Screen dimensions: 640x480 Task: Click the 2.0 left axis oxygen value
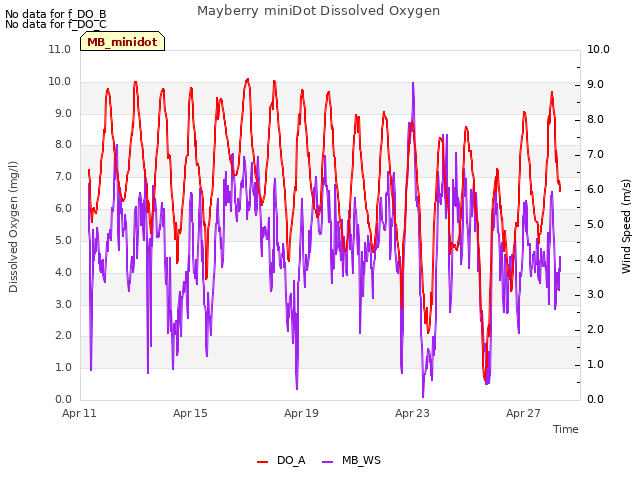(x=64, y=336)
